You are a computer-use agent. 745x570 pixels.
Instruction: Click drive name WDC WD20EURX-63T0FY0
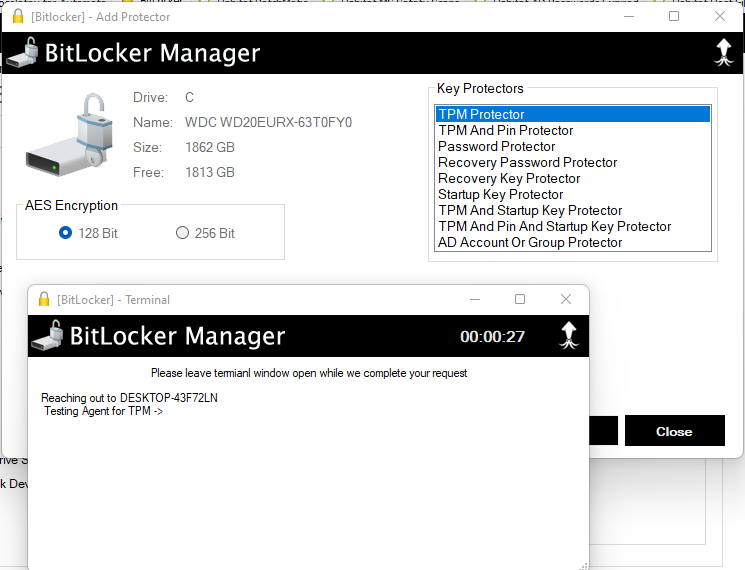[x=268, y=123]
